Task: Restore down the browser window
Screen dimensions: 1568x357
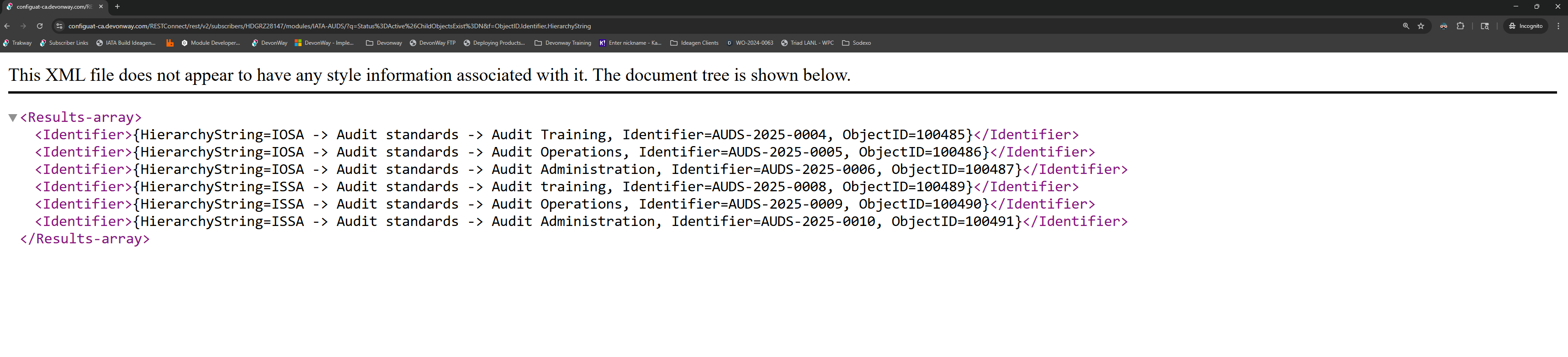Action: click(1537, 7)
